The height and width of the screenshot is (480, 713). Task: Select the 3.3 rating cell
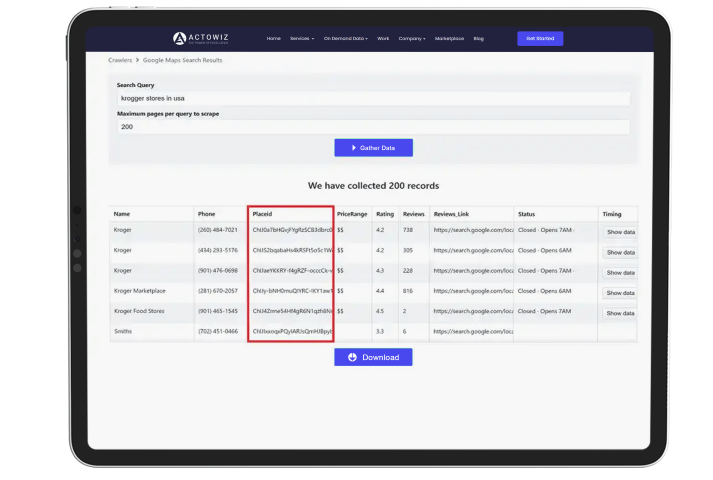380,331
